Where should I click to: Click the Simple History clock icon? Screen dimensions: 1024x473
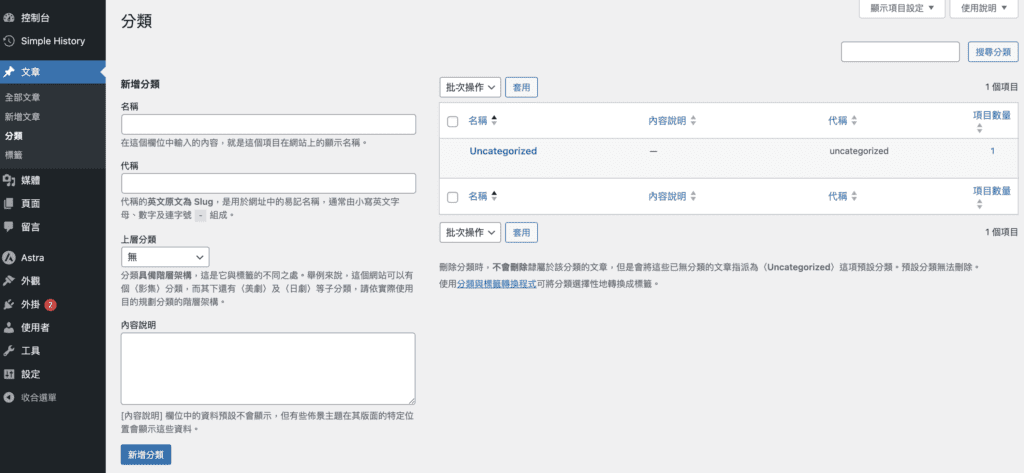click(8, 41)
